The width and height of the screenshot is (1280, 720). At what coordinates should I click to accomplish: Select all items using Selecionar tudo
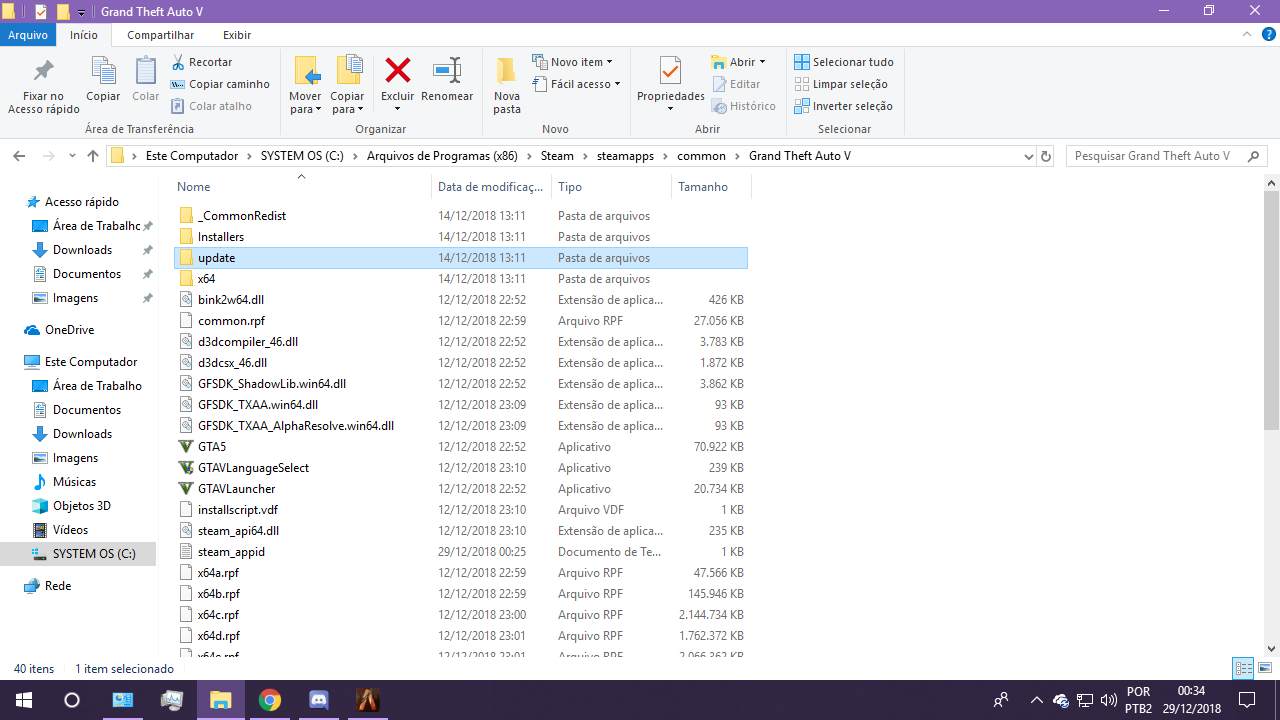coord(843,61)
